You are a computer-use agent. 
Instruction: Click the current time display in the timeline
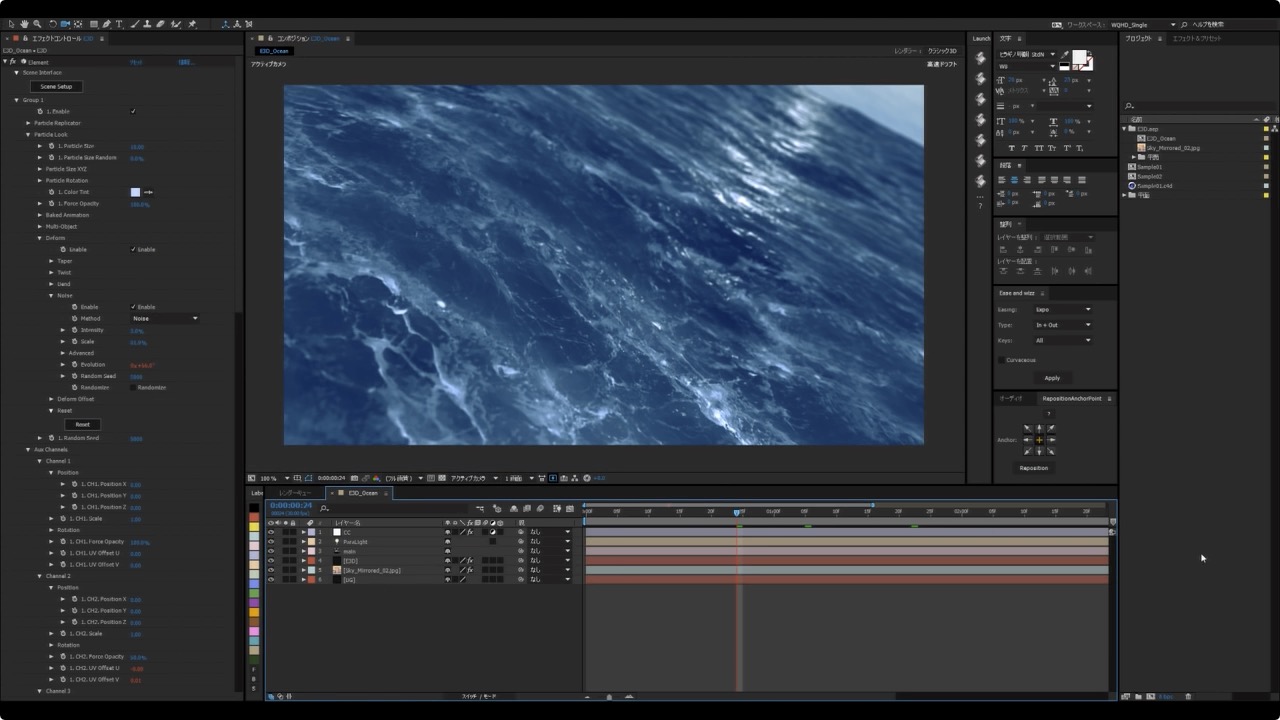click(290, 506)
